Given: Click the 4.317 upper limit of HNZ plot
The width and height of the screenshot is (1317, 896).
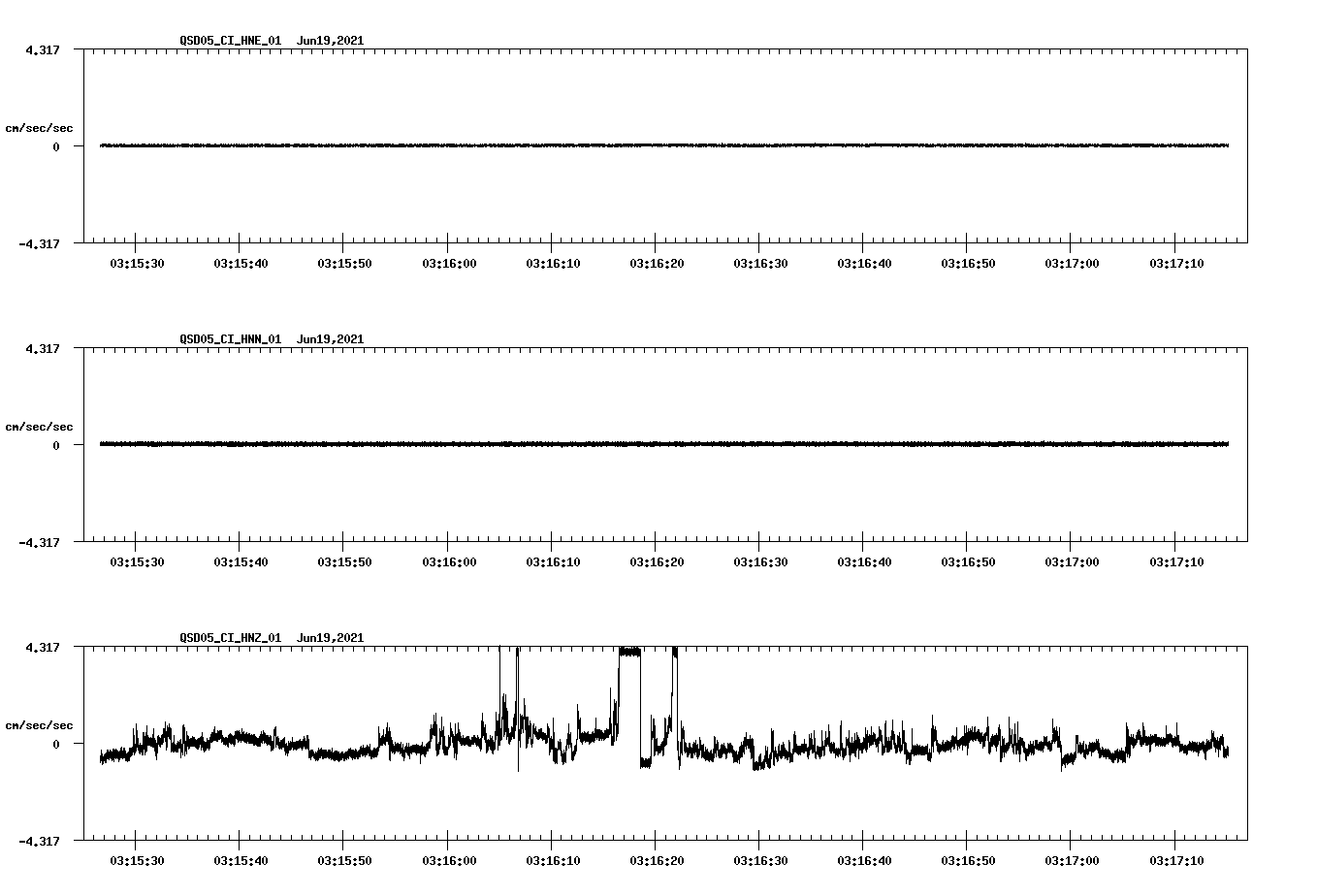Looking at the screenshot, I should click(x=43, y=647).
